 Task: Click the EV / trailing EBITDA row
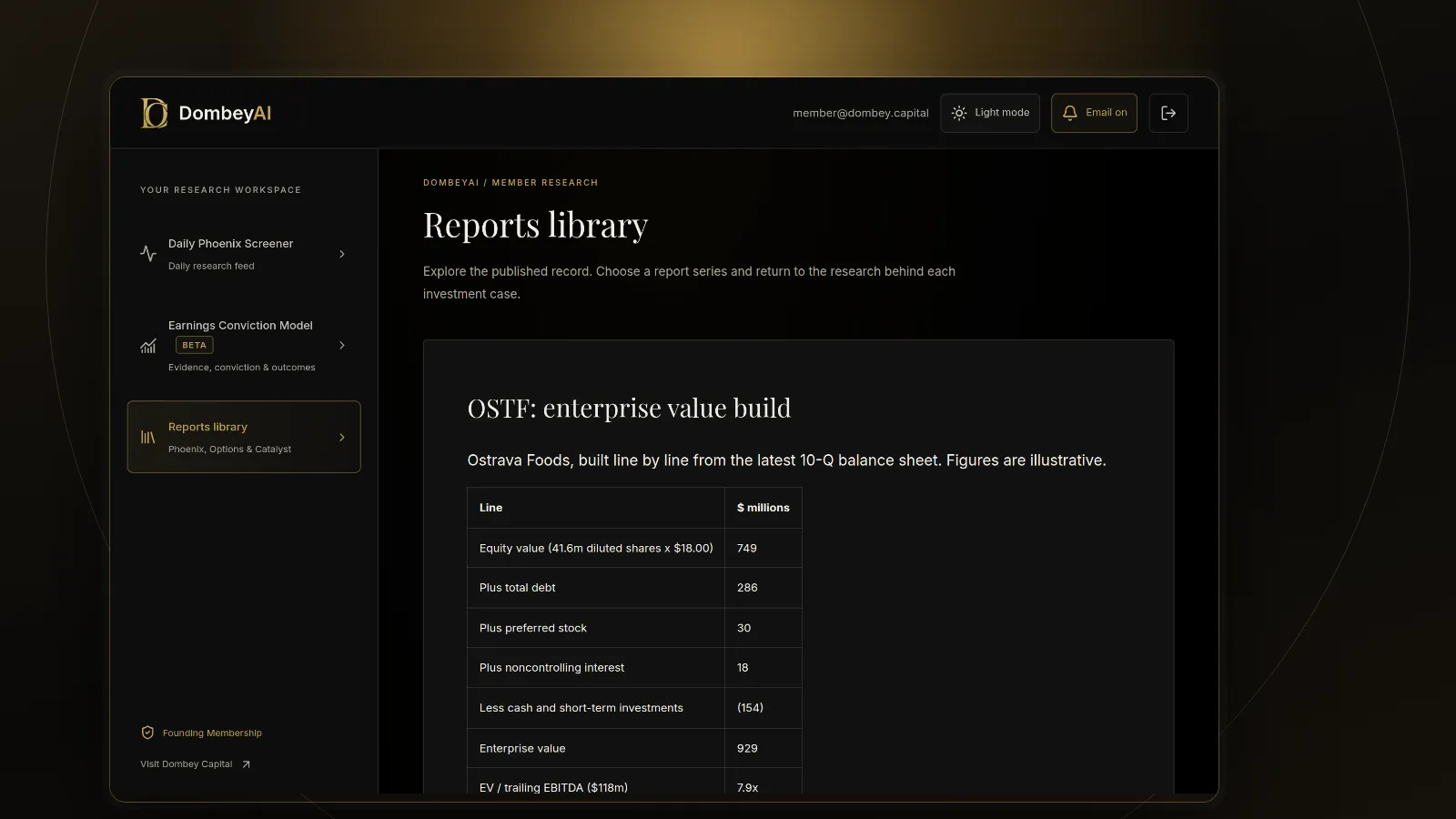[x=634, y=782]
